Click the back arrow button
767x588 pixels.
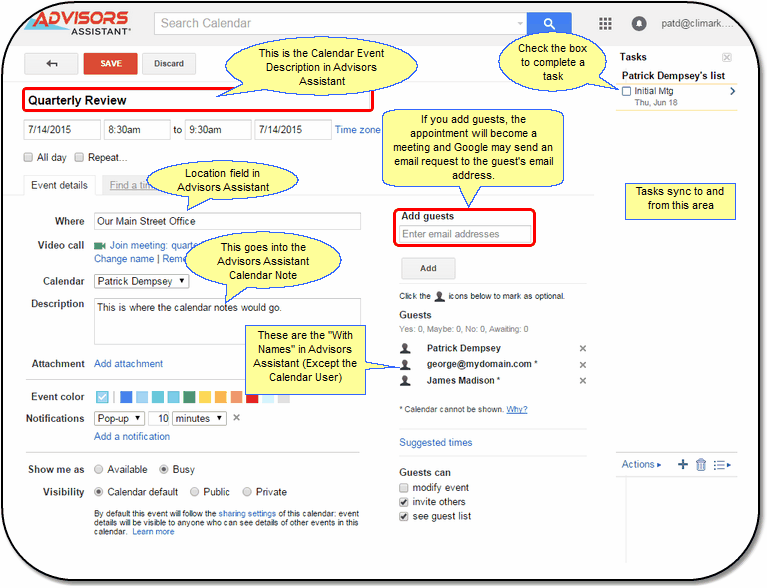(51, 64)
